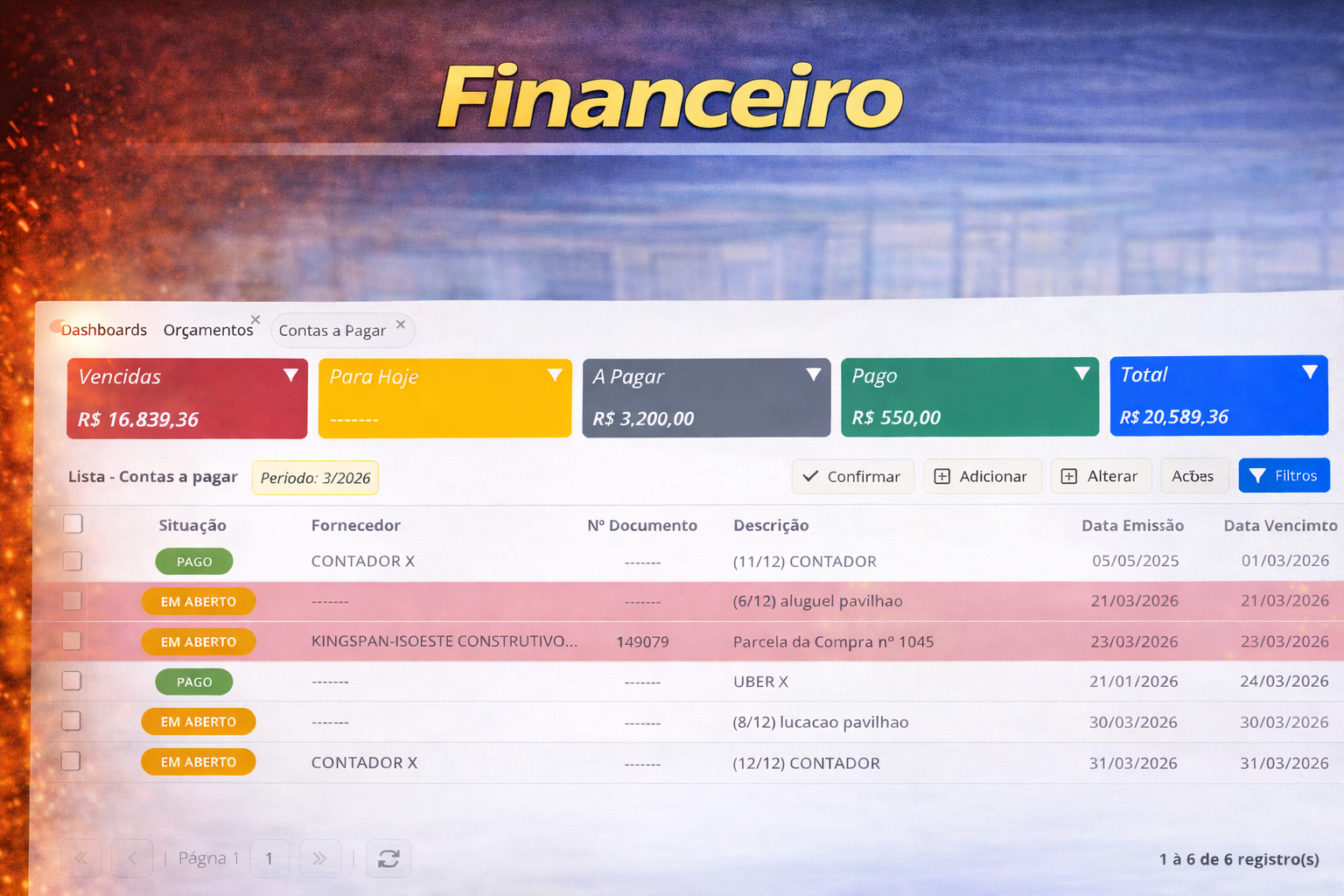
Task: Click the Pago R$ 550,00 card
Action: click(x=969, y=396)
